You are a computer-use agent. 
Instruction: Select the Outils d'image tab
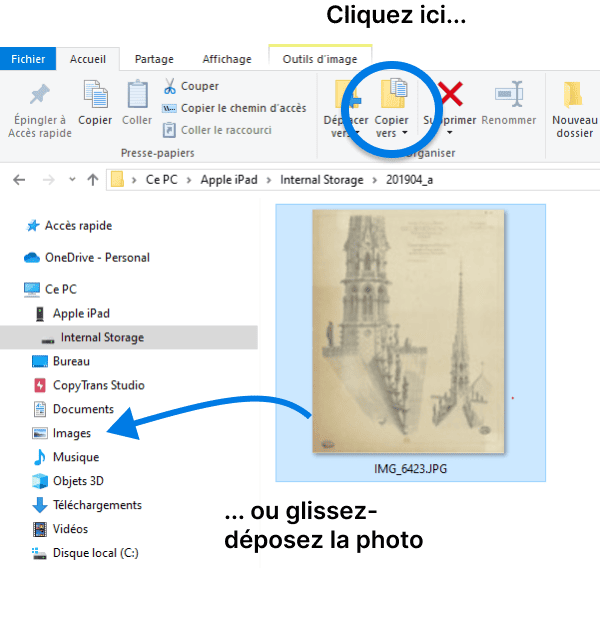tap(320, 59)
